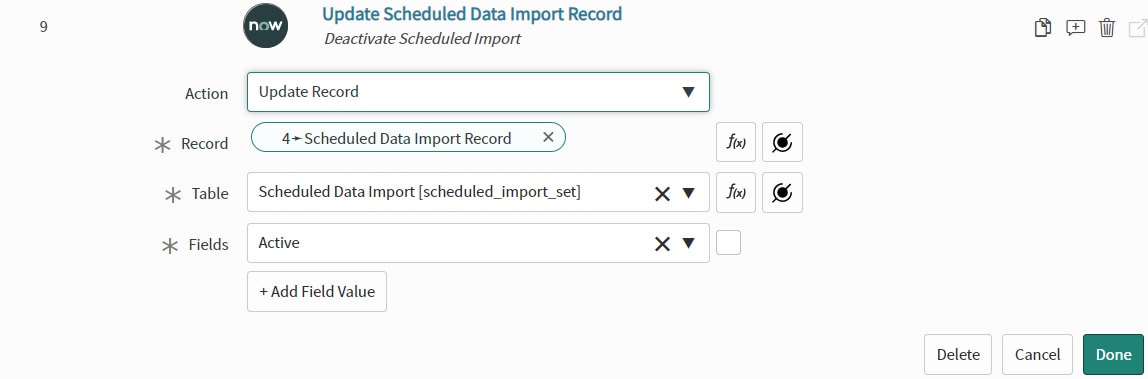Screen dimensions: 1148x379
Task: Open the data pill picker beside Record
Action: click(782, 142)
